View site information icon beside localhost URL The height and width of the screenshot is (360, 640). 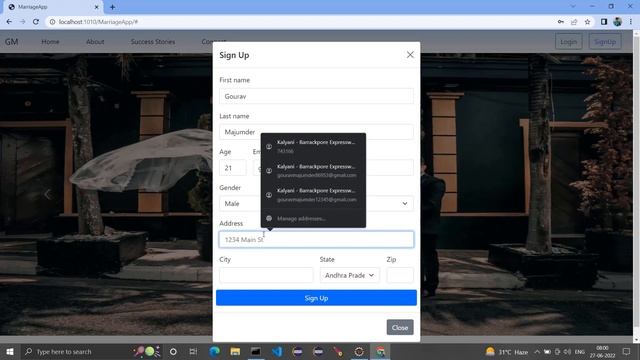pyautogui.click(x=52, y=22)
